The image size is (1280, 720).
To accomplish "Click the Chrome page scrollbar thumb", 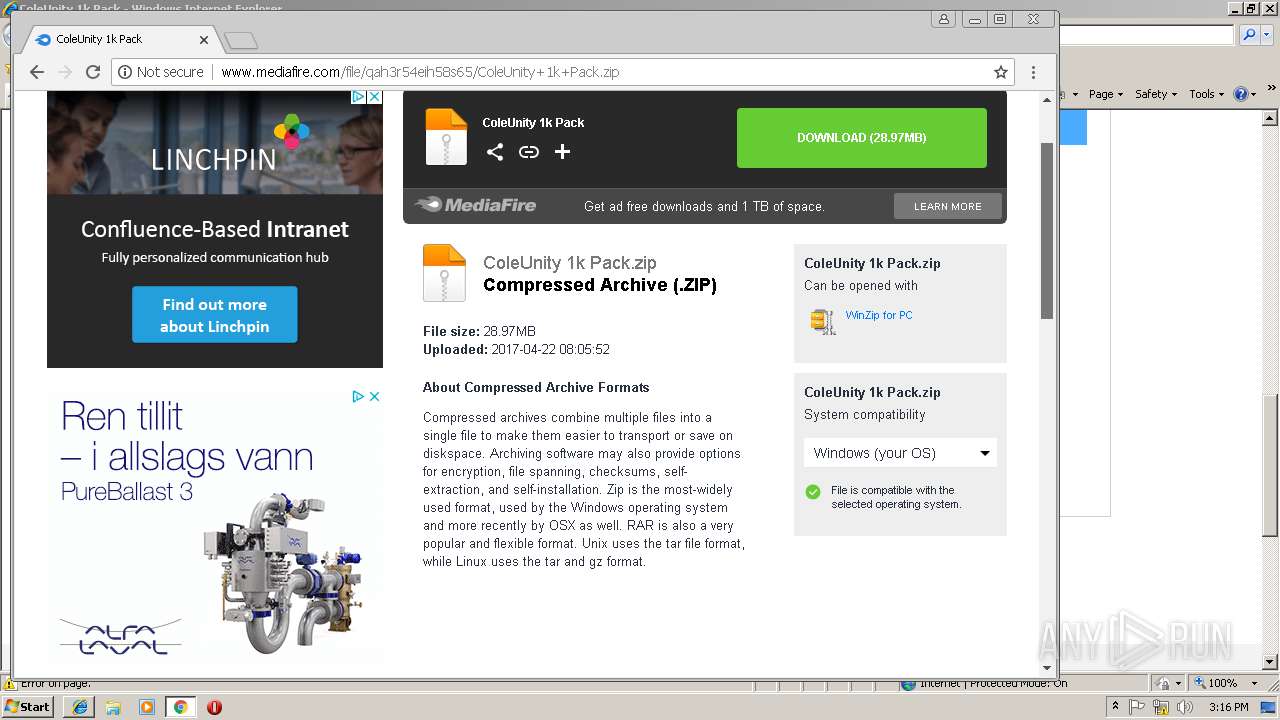I will coord(1047,231).
